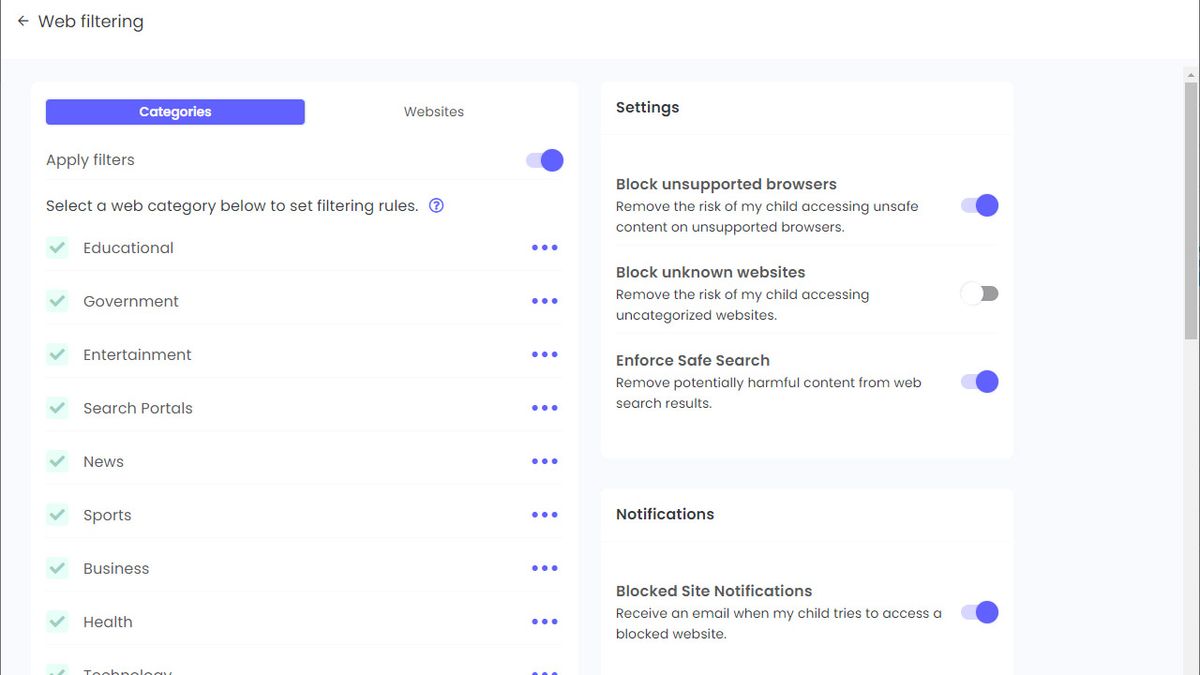Image resolution: width=1200 pixels, height=675 pixels.
Task: Click the checkmark beside News category
Action: (57, 461)
